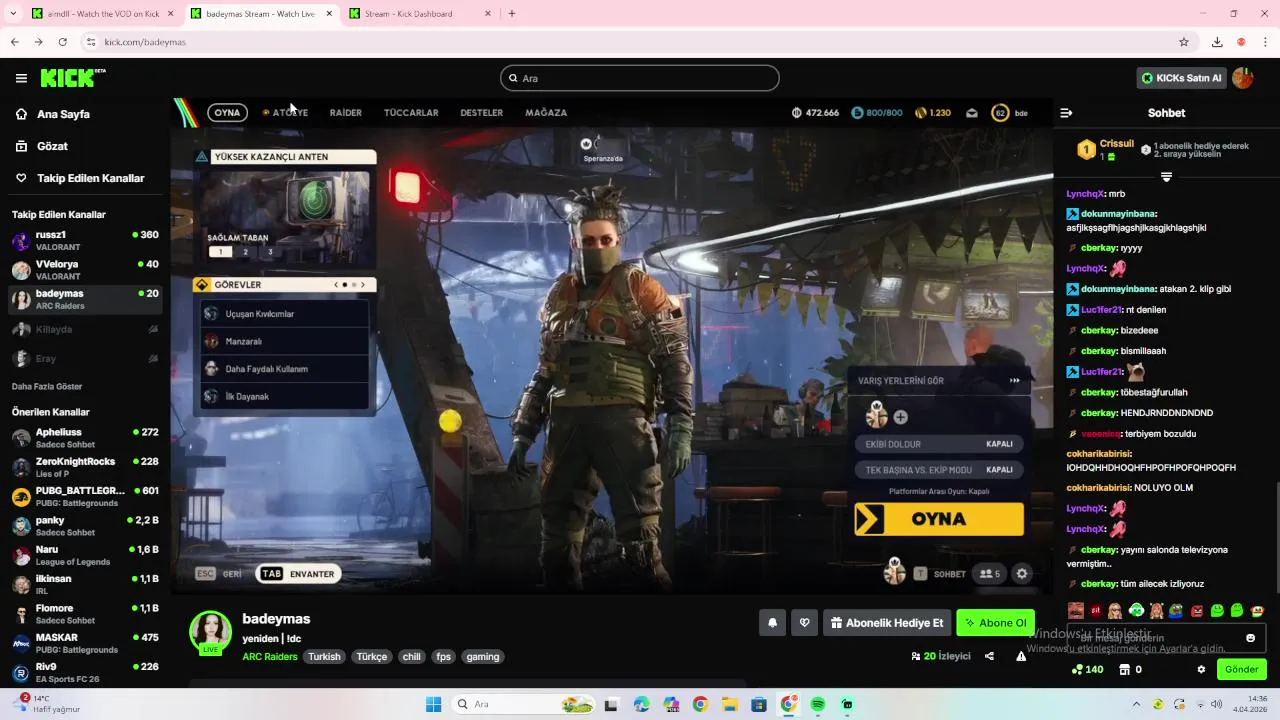
Task: Open the ZeroKnightRocks channel
Action: pos(85,467)
